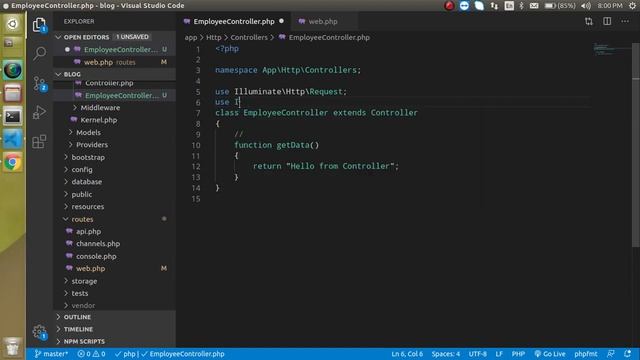Launch Terminal from Ubuntu dock

13,117
